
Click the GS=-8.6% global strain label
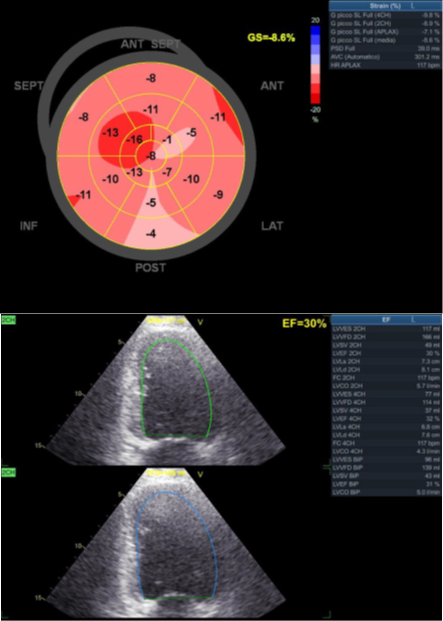[270, 39]
